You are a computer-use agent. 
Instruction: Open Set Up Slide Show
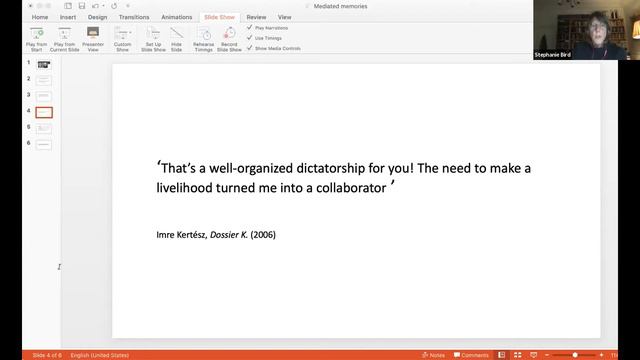(x=153, y=39)
